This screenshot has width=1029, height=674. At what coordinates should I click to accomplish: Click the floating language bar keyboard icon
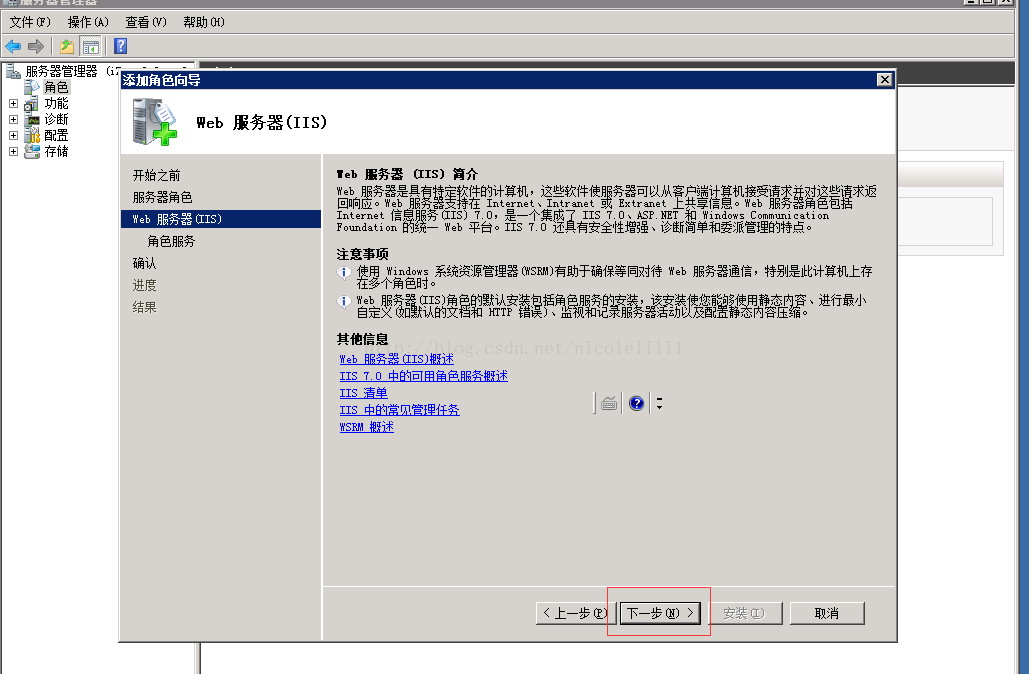tap(609, 403)
